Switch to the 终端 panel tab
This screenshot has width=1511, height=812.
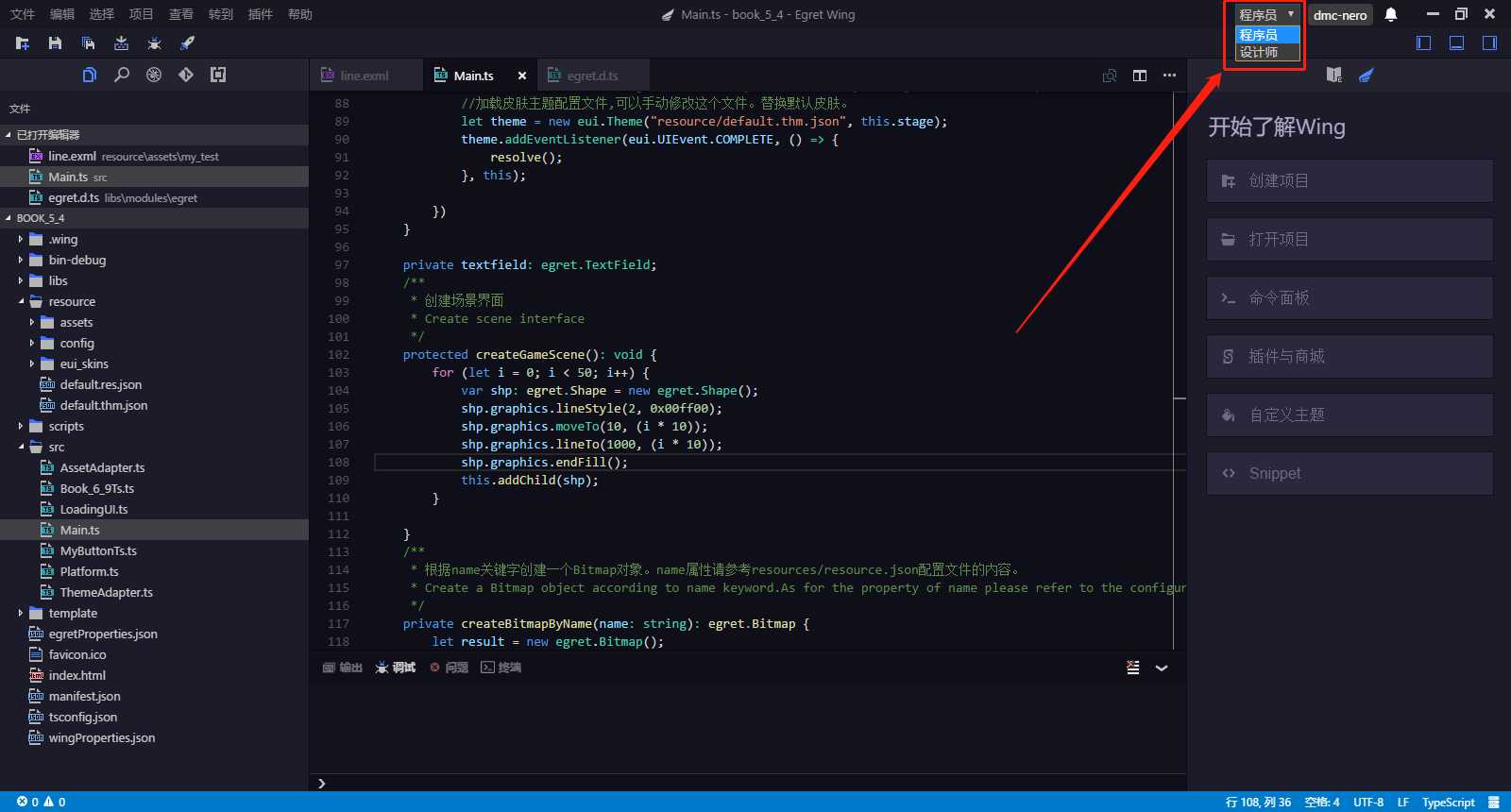coord(501,668)
